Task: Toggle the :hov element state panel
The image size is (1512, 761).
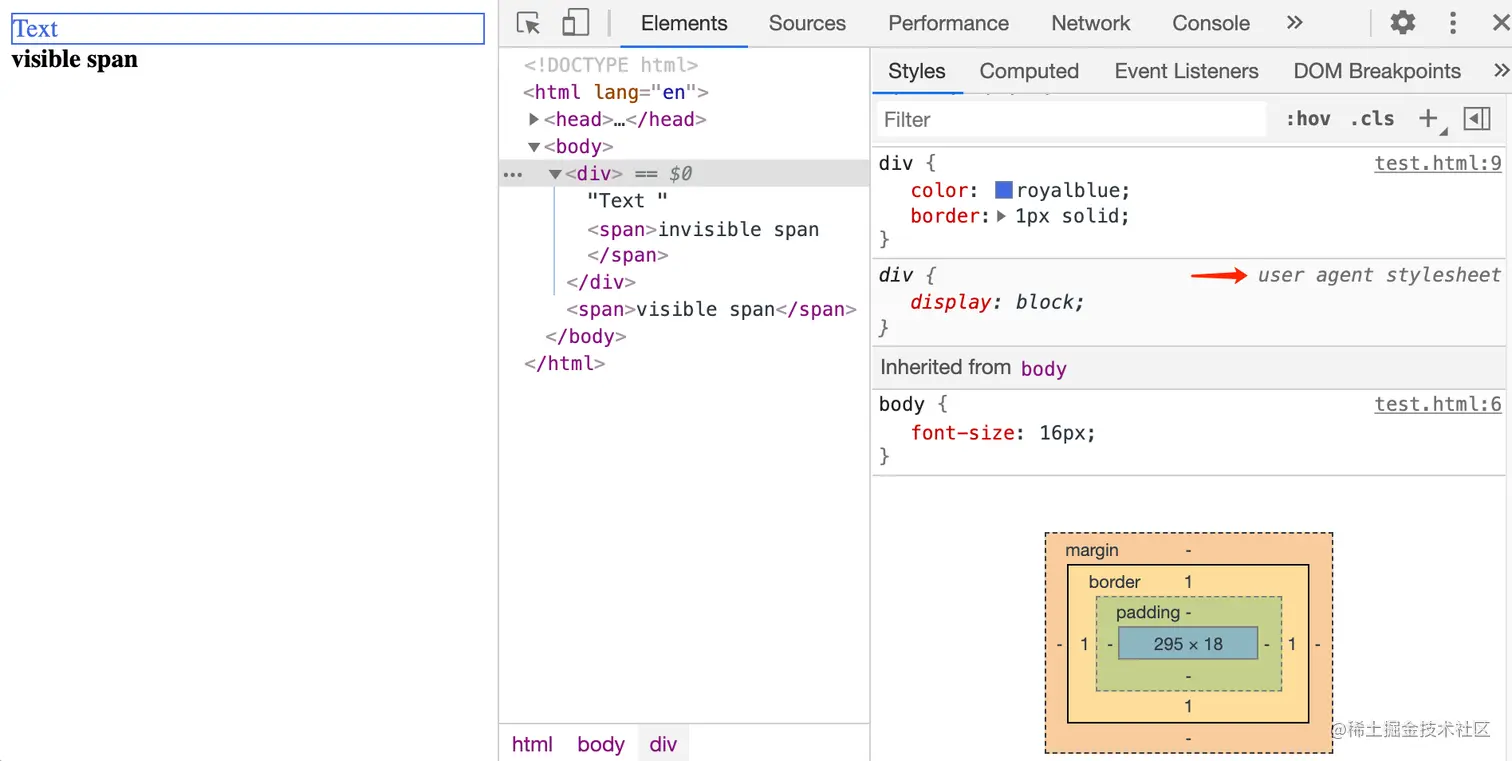Action: tap(1307, 119)
